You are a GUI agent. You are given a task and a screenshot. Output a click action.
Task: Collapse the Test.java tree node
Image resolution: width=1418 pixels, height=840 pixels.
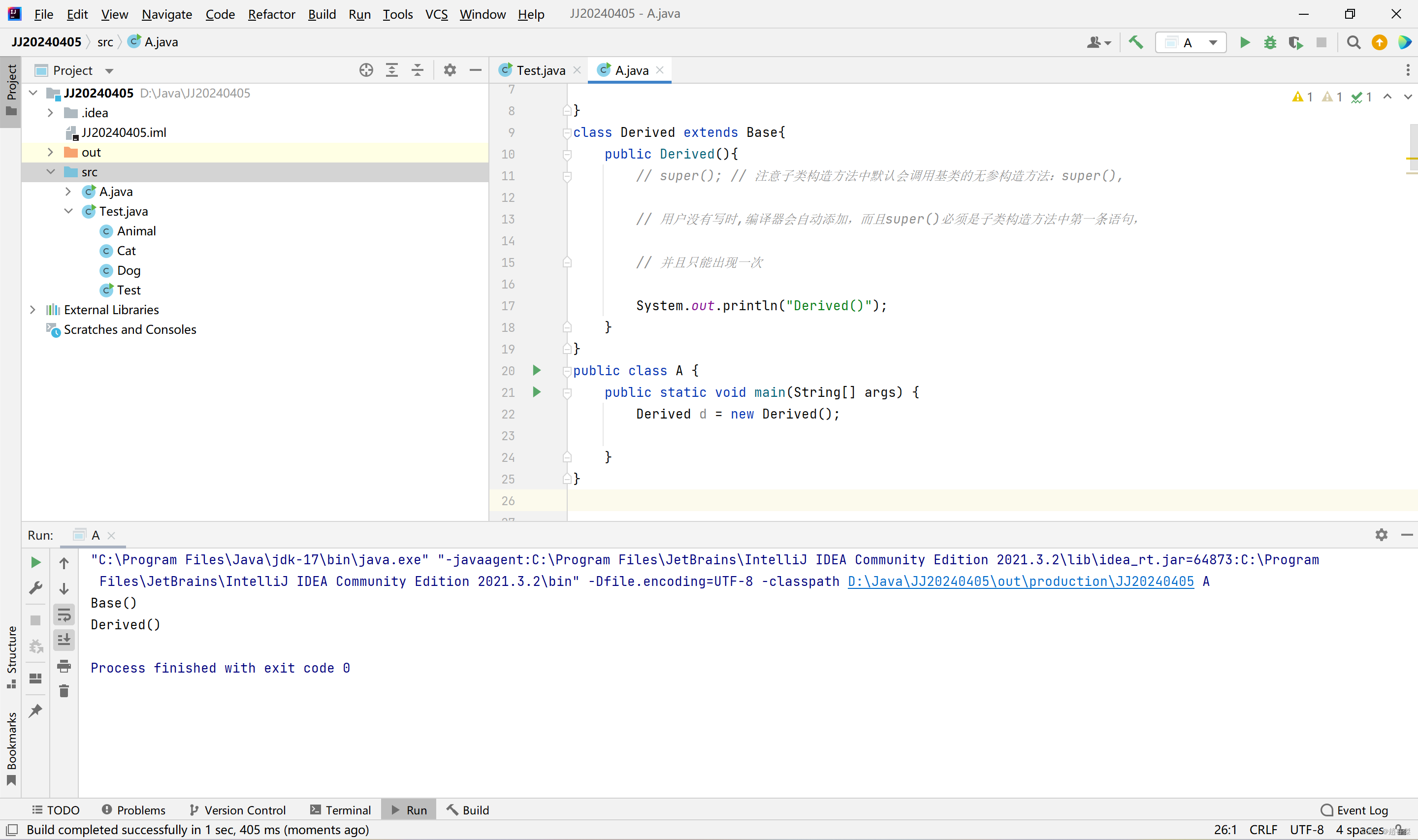(68, 211)
